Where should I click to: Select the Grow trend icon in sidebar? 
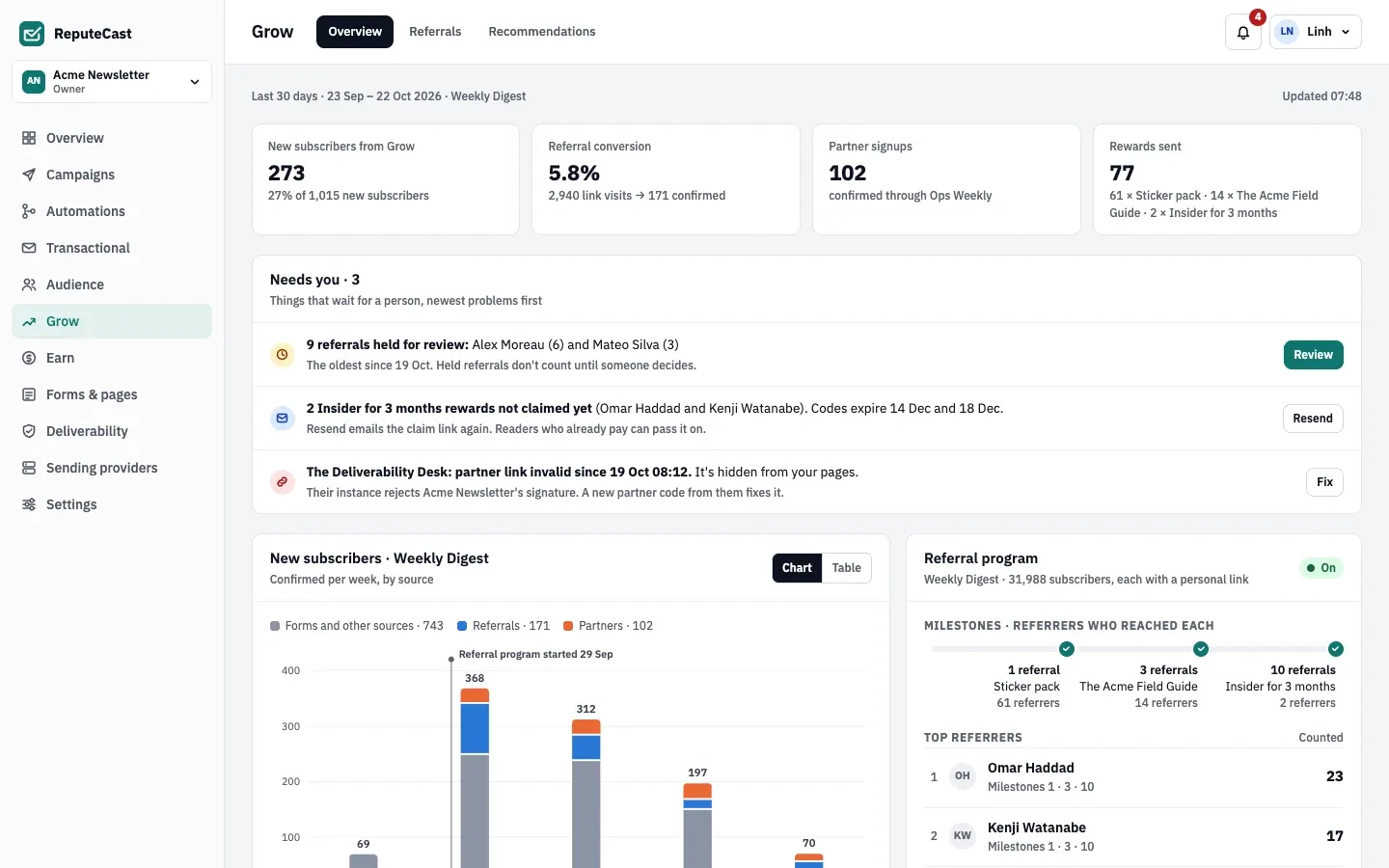pos(29,321)
